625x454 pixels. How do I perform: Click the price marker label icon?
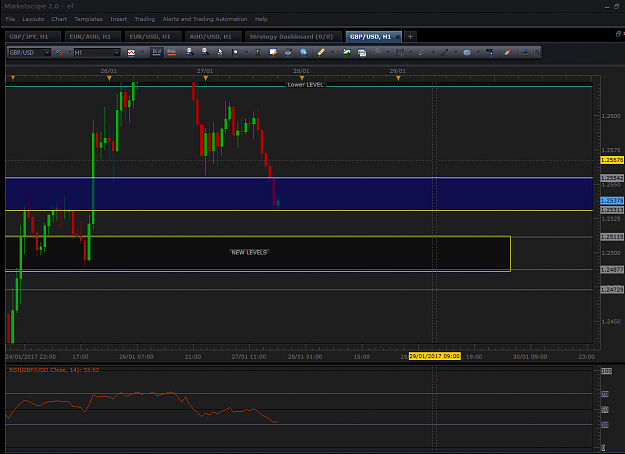(490, 52)
